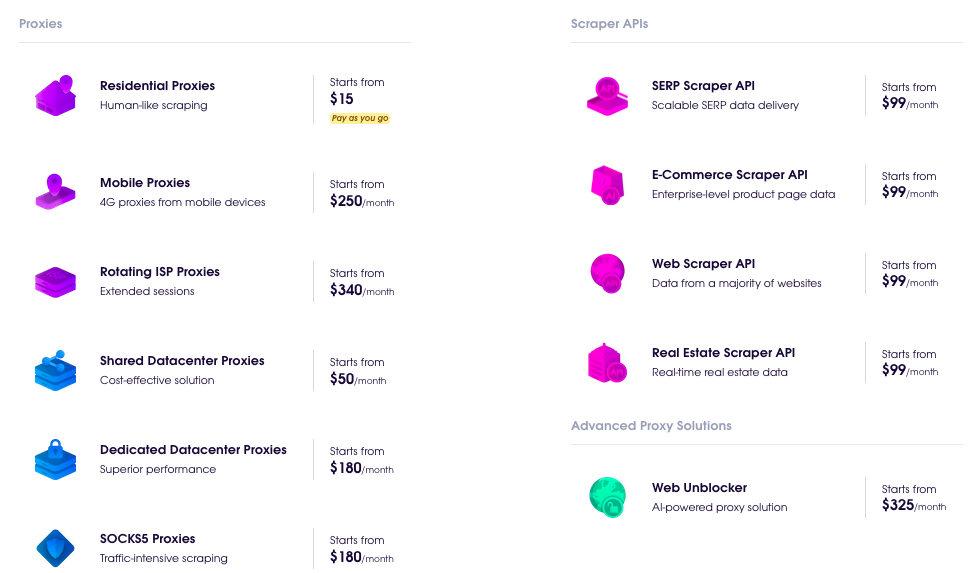Select the SOCKS5 Proxies shield icon
The height and width of the screenshot is (573, 976).
tap(55, 548)
